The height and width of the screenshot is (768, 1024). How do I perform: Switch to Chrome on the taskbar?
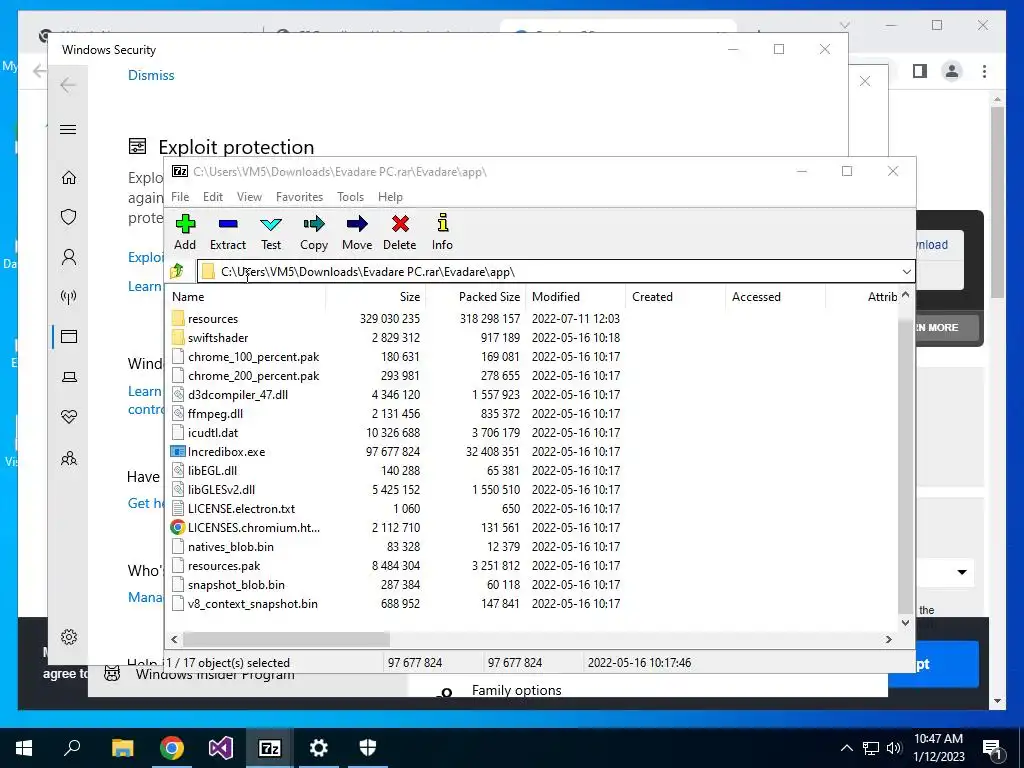click(x=172, y=748)
